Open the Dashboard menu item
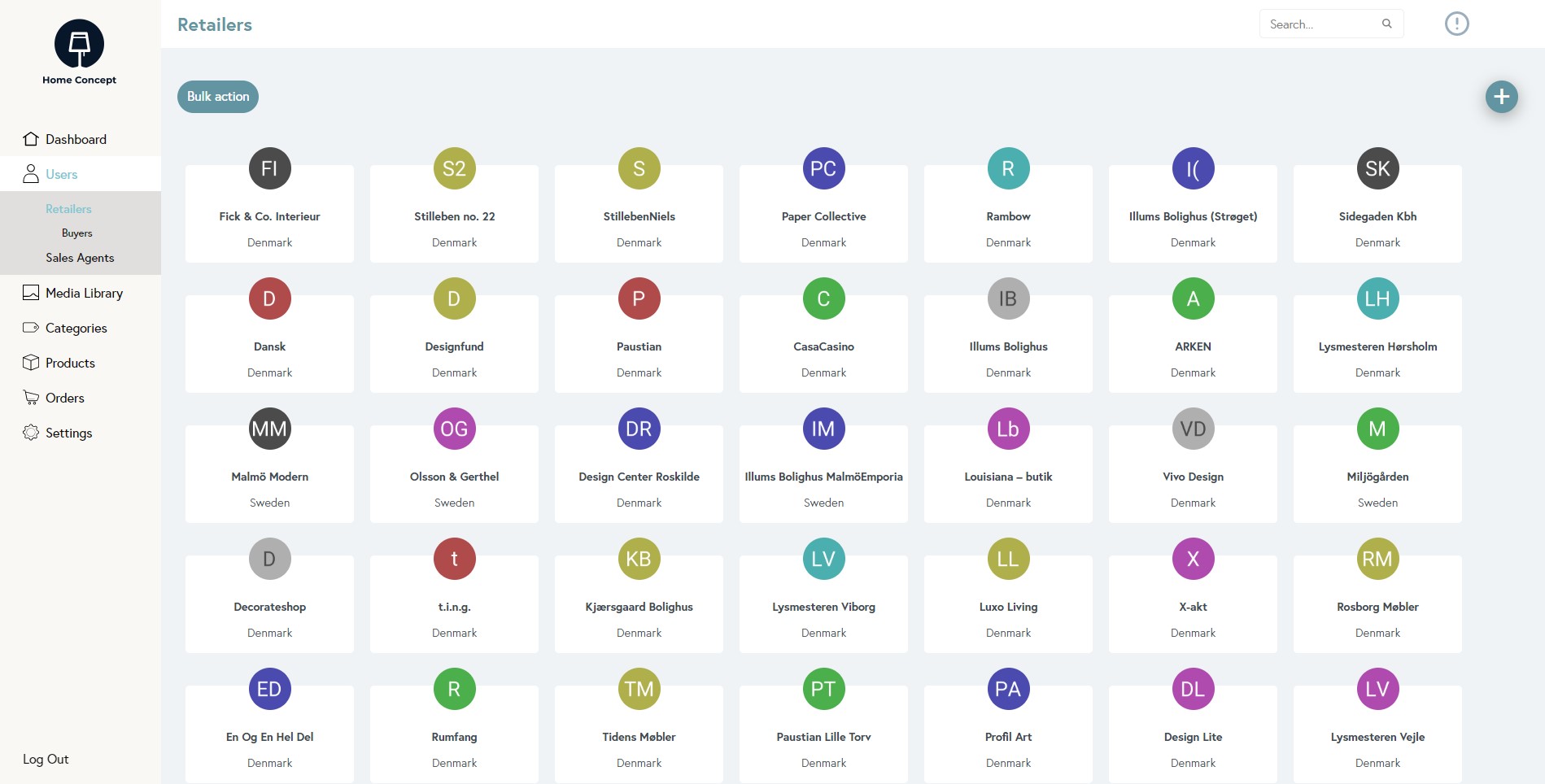Viewport: 1545px width, 784px height. coord(81,139)
